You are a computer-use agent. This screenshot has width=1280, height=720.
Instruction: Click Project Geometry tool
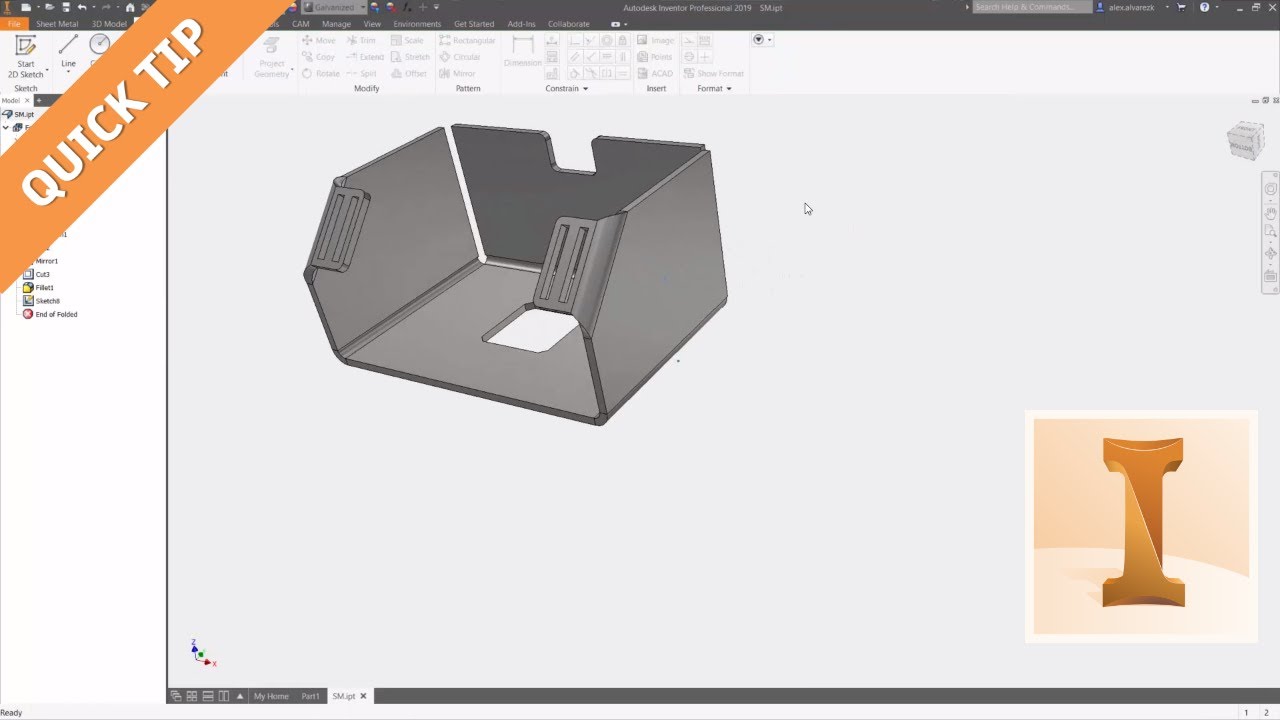(x=272, y=56)
